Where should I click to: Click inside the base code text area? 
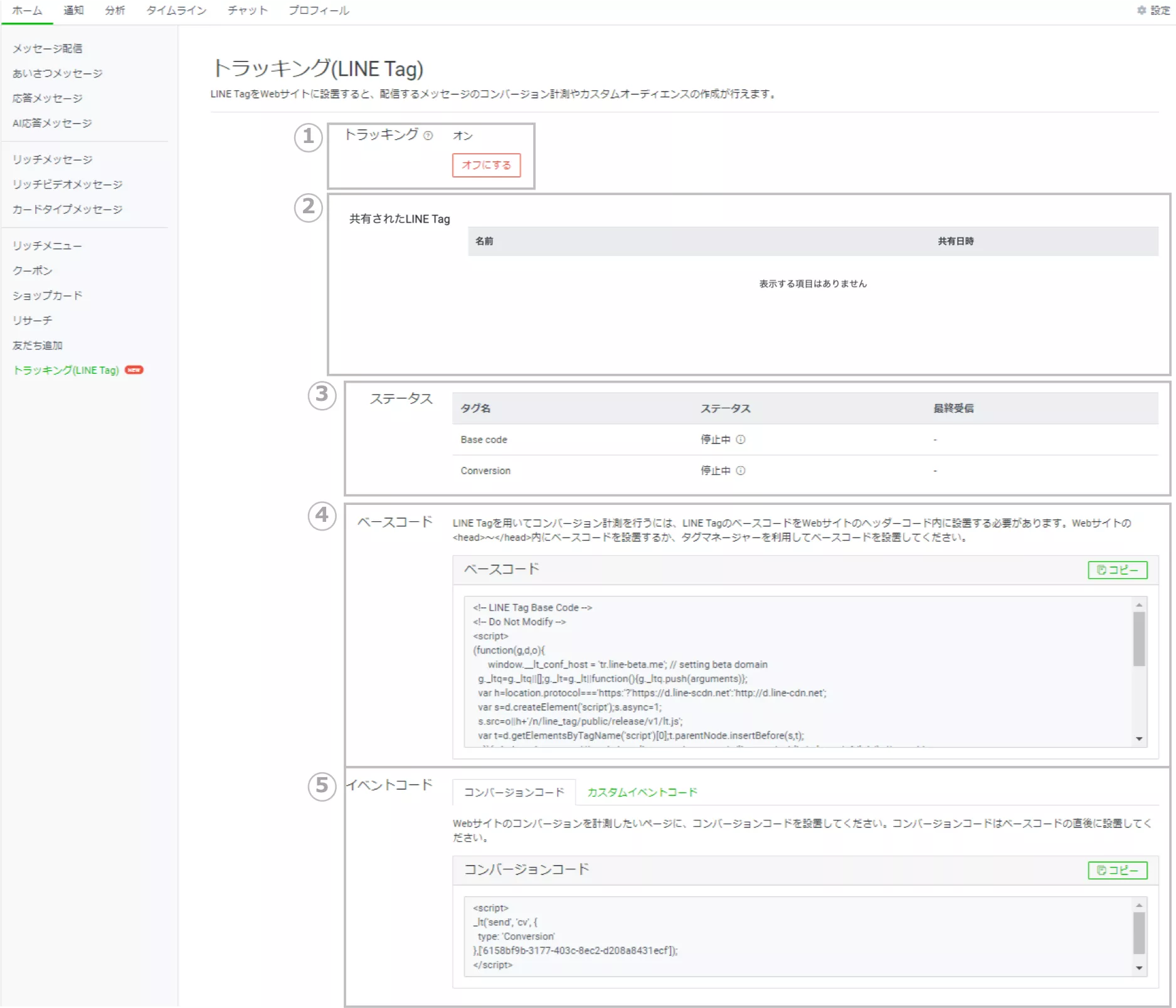[x=797, y=671]
